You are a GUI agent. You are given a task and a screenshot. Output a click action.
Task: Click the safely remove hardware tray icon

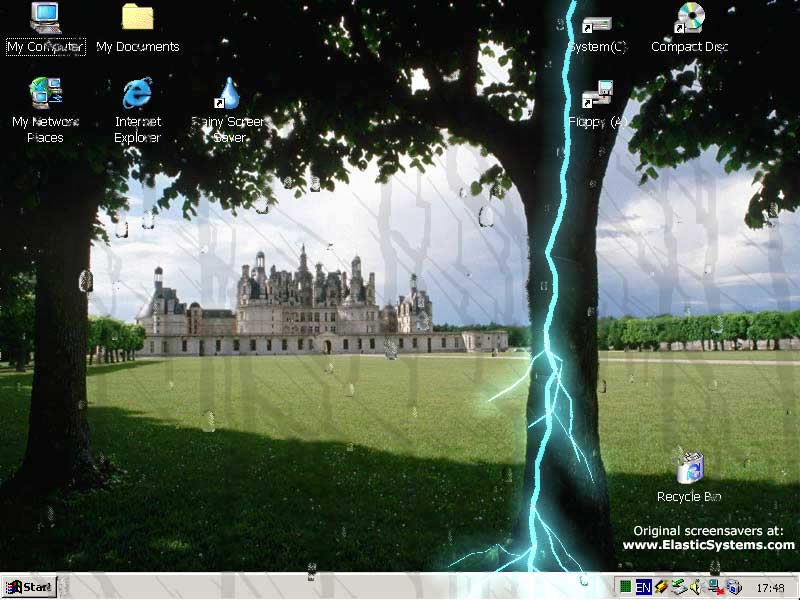click(679, 587)
